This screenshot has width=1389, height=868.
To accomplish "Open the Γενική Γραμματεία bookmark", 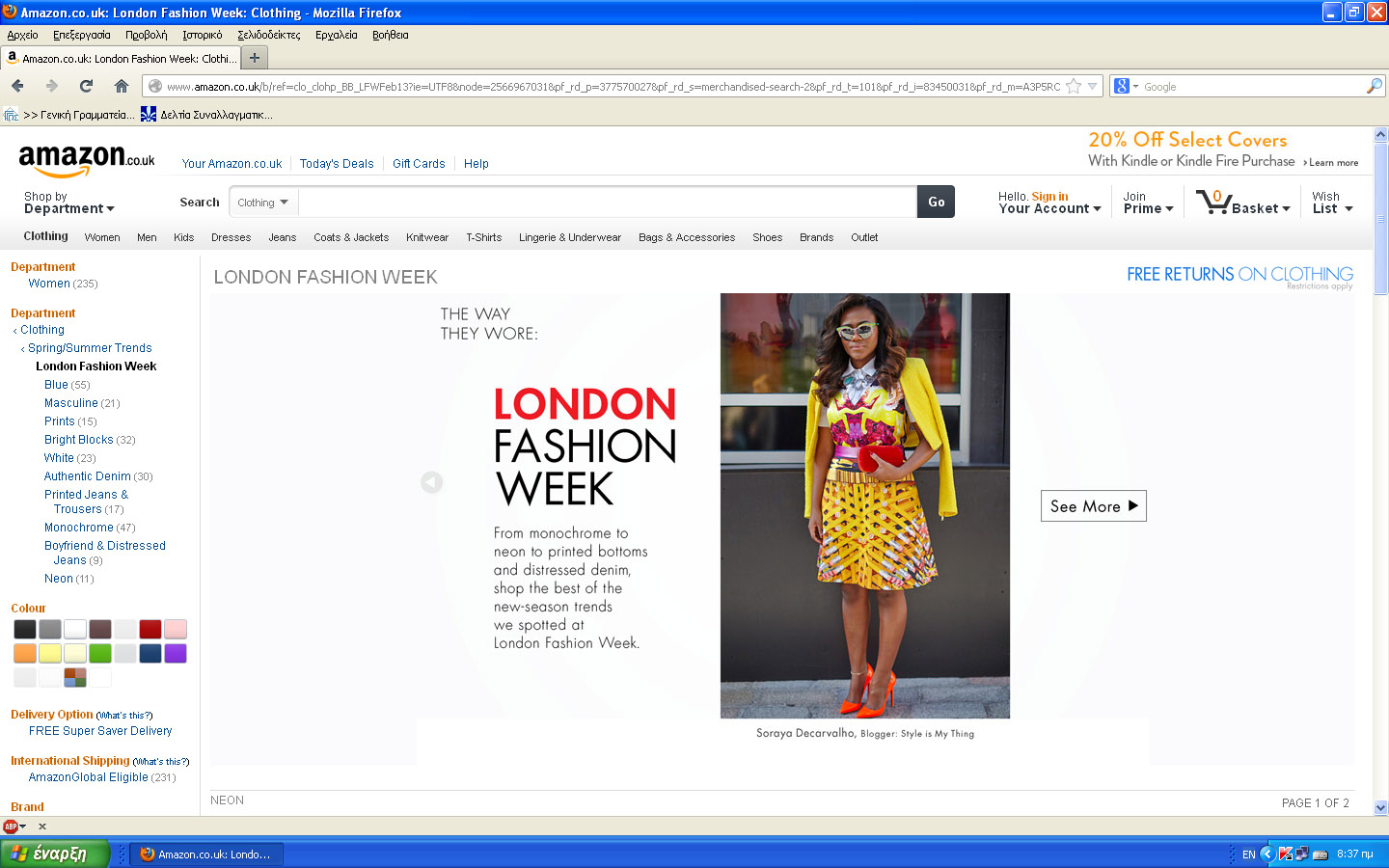I will (x=68, y=115).
